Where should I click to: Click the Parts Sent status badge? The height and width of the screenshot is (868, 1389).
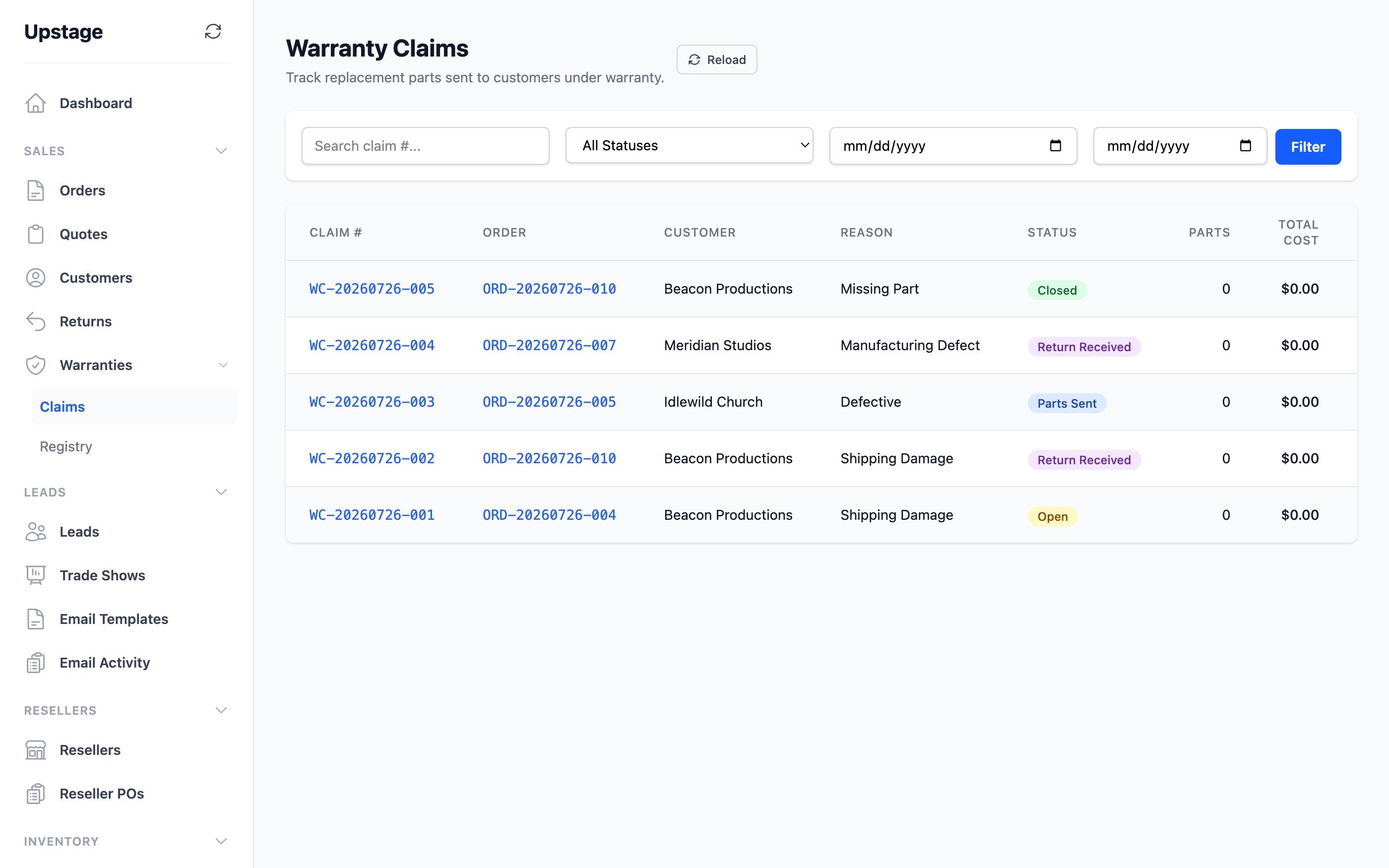click(x=1067, y=403)
